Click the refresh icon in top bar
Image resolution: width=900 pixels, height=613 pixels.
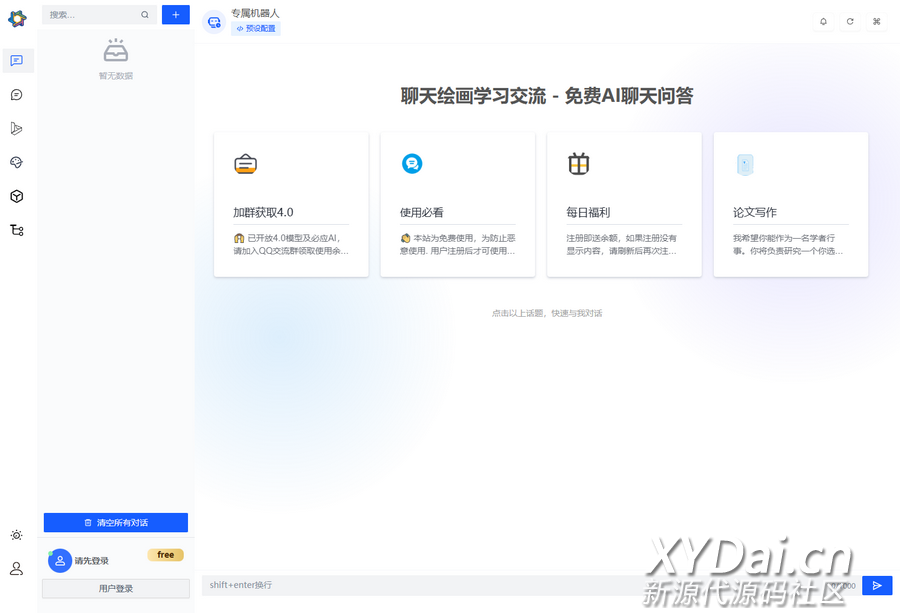pyautogui.click(x=850, y=22)
